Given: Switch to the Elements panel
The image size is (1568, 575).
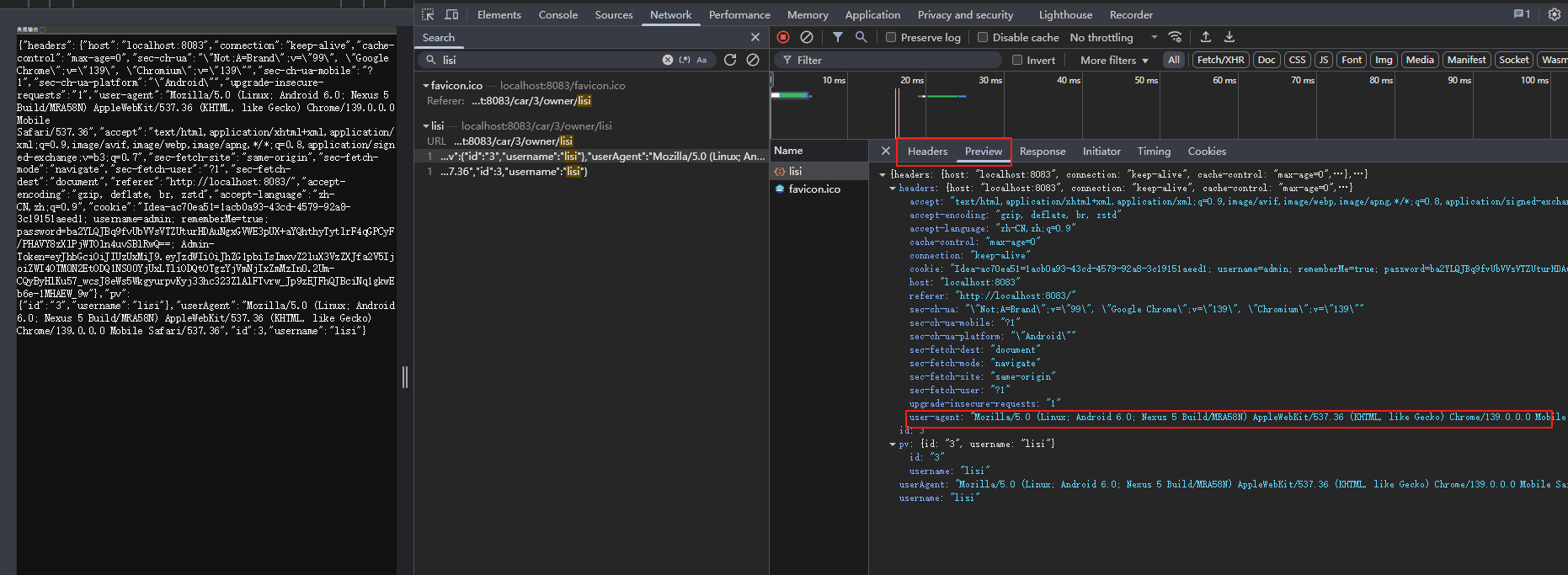Looking at the screenshot, I should pos(499,14).
